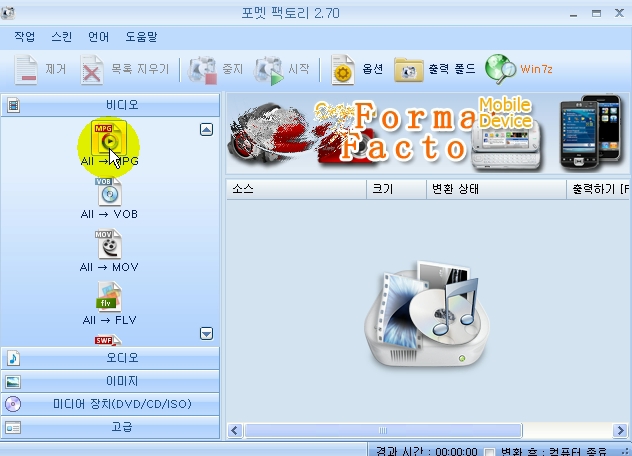Open the 옵션 options gear icon
The image size is (632, 456).
[x=343, y=70]
